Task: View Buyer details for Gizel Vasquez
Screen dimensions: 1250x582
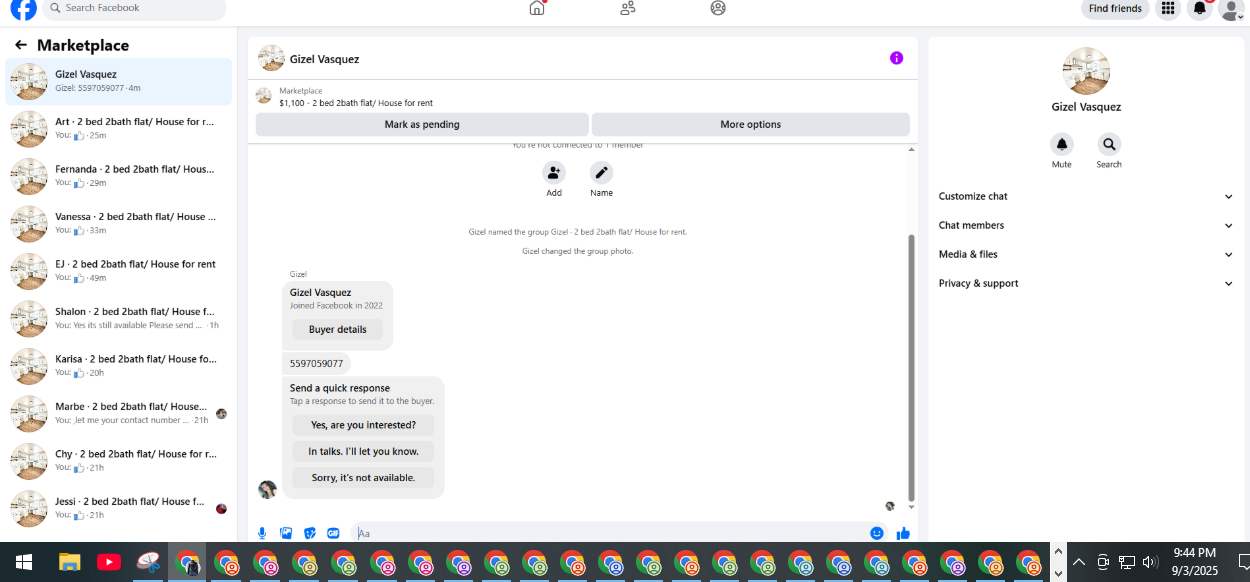Action: 337,329
